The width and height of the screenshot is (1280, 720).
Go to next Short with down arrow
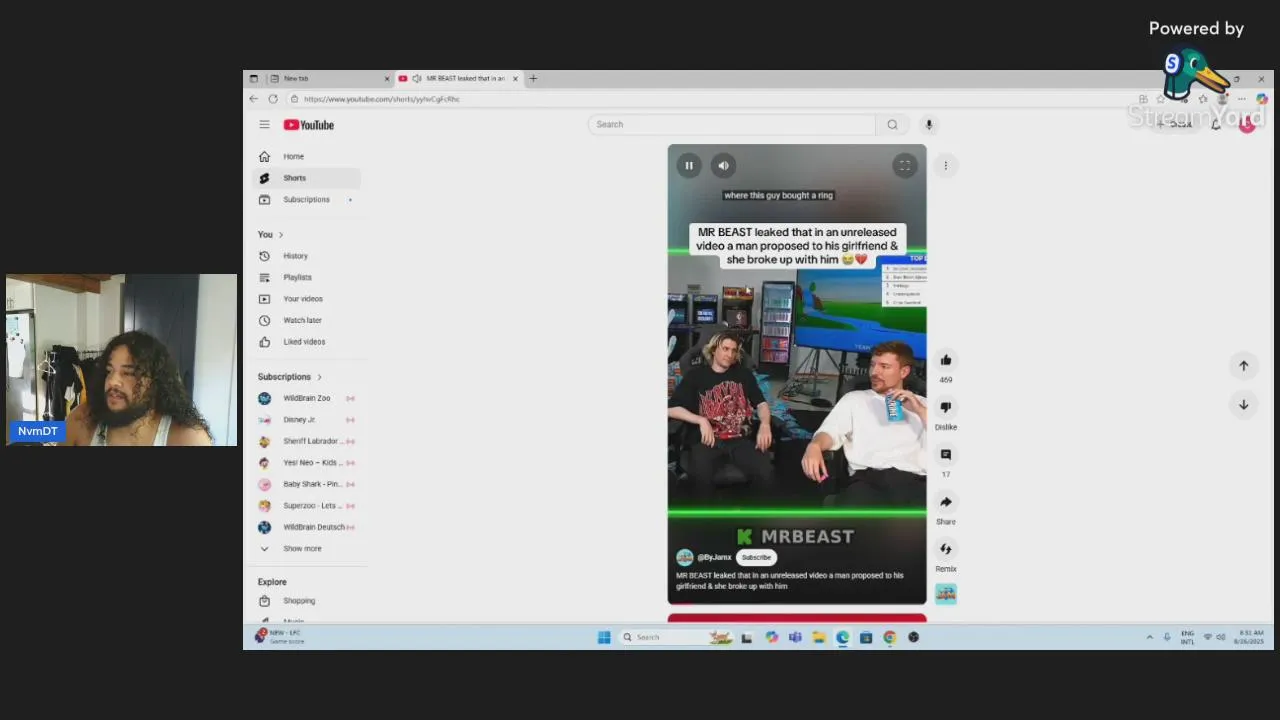click(1243, 405)
